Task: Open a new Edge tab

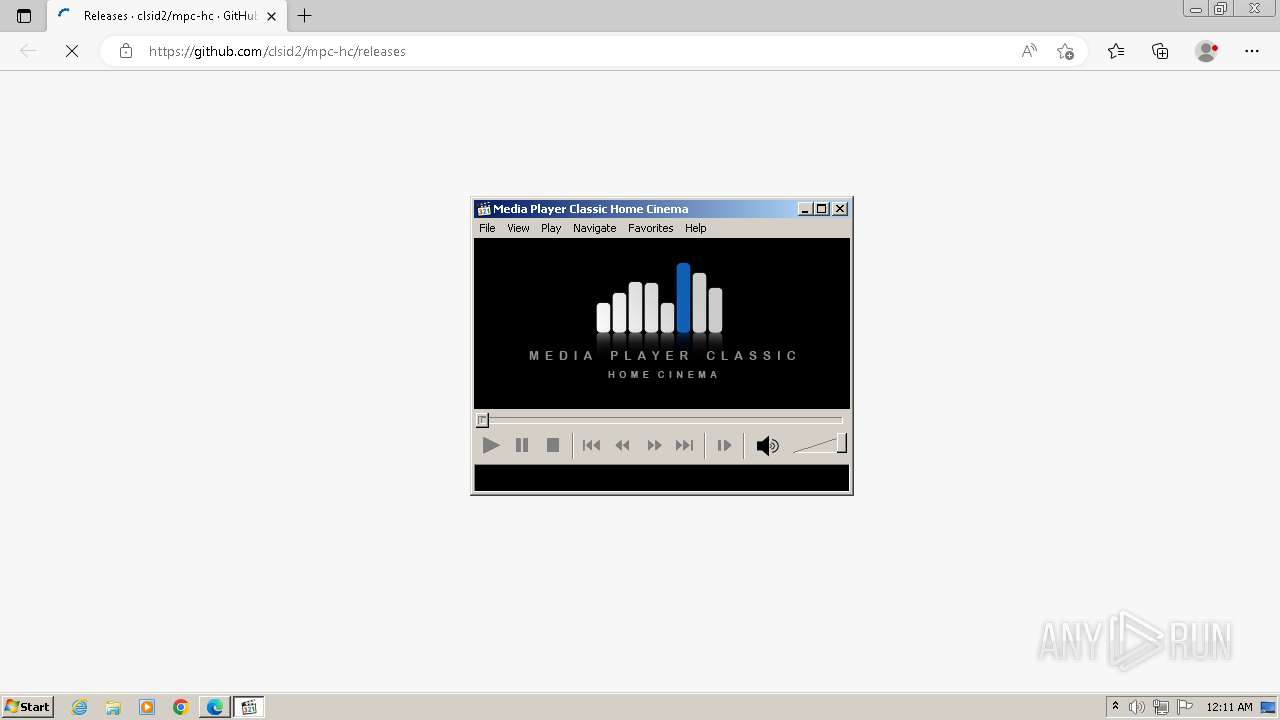Action: [305, 16]
